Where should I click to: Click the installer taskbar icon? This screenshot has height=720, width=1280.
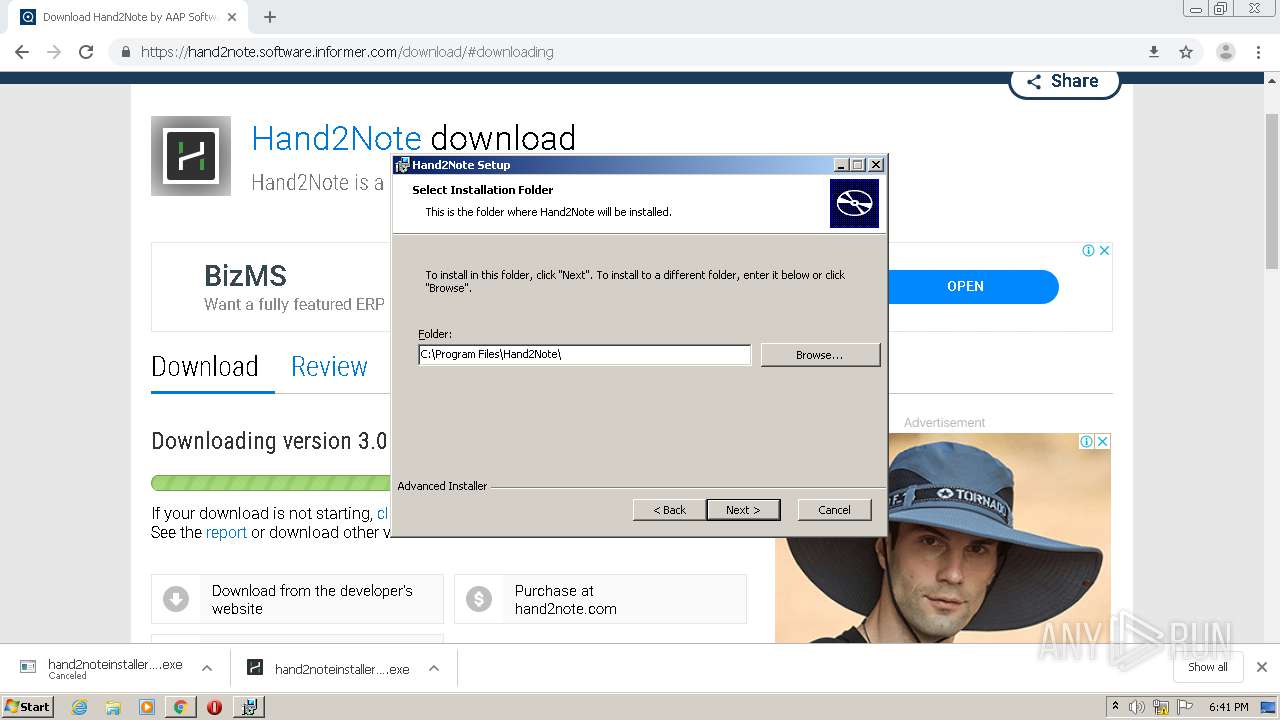coord(249,707)
